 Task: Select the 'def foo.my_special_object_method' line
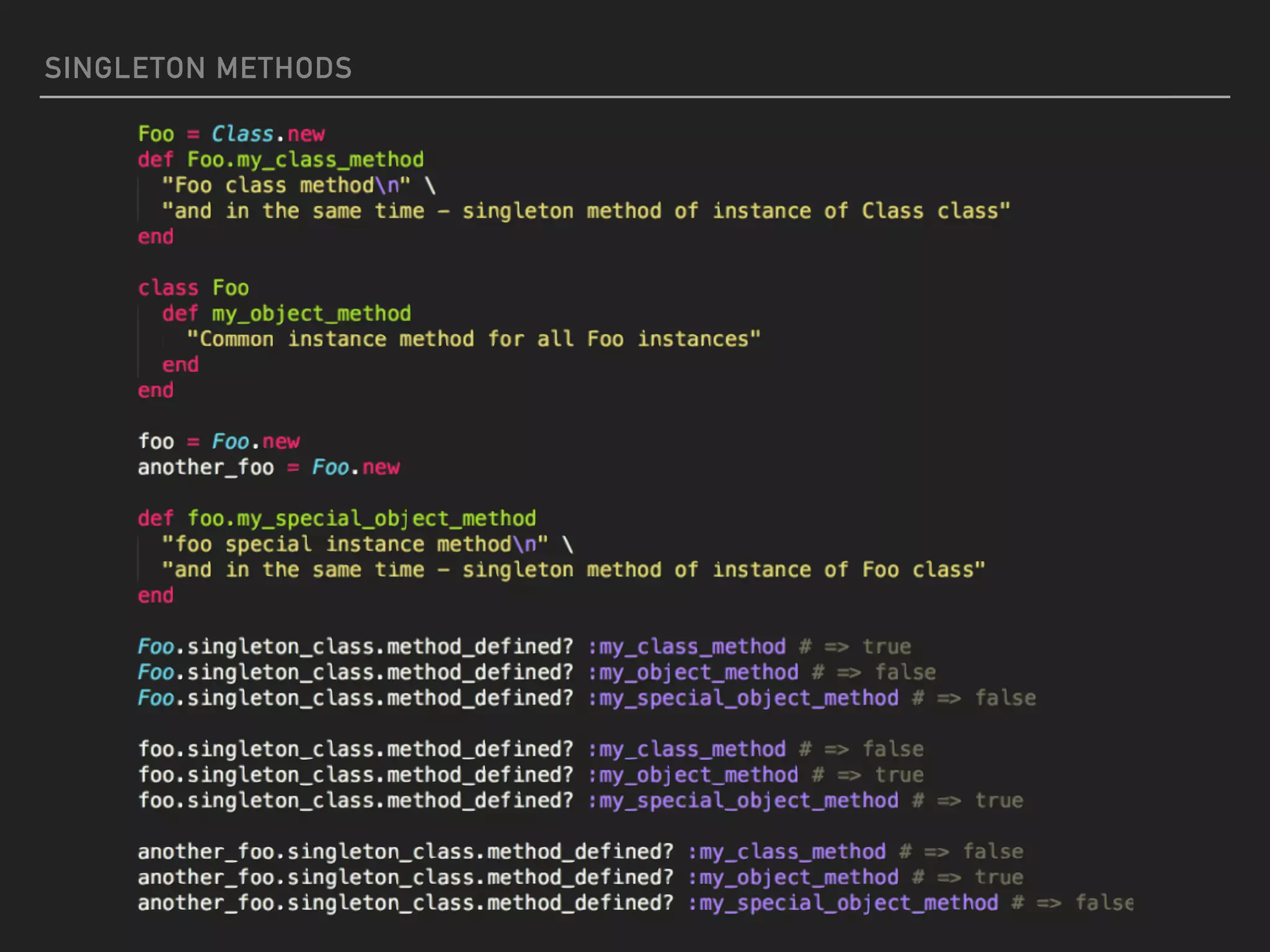coord(337,519)
